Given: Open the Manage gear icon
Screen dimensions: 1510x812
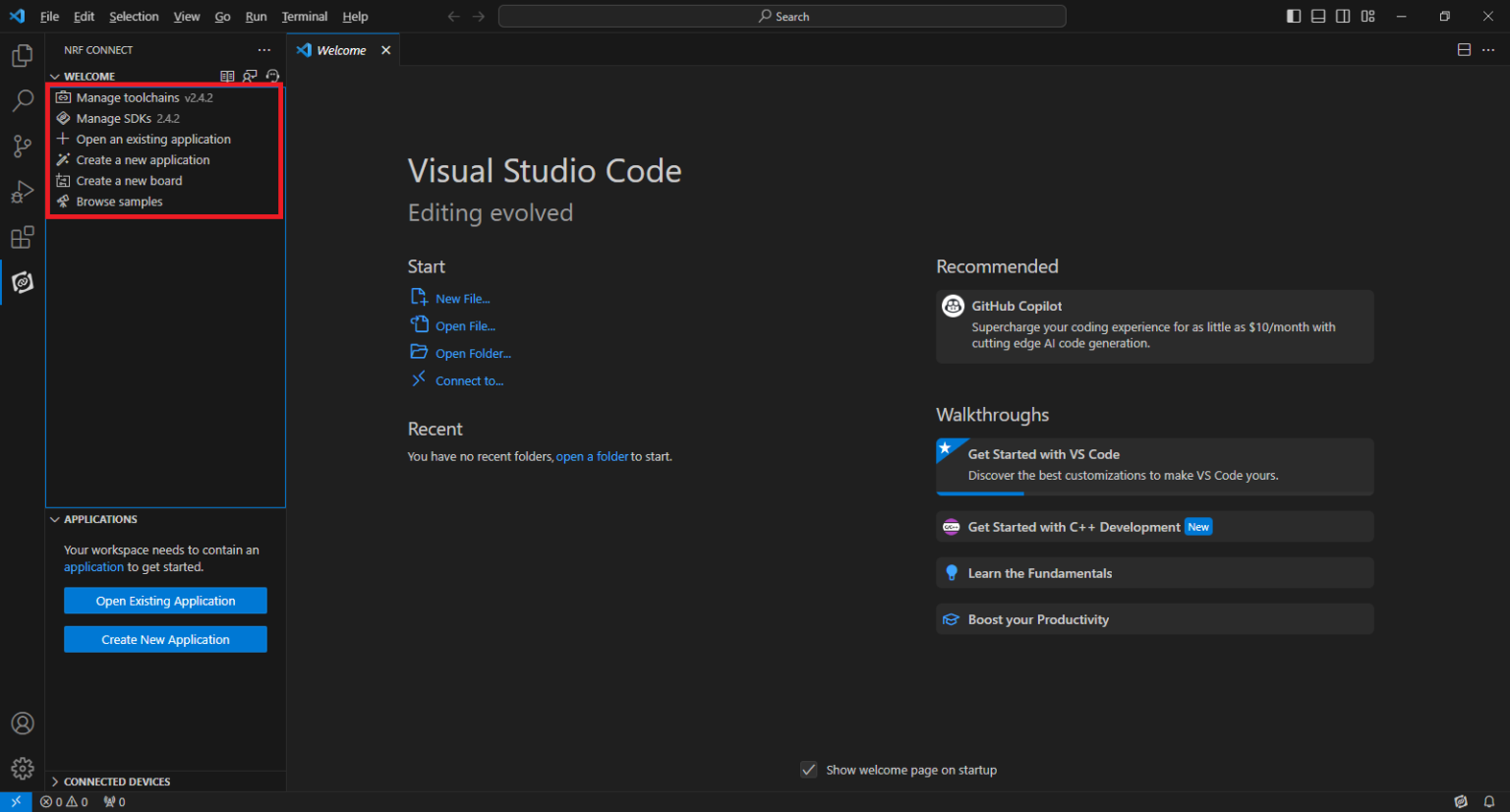Looking at the screenshot, I should click(x=22, y=768).
